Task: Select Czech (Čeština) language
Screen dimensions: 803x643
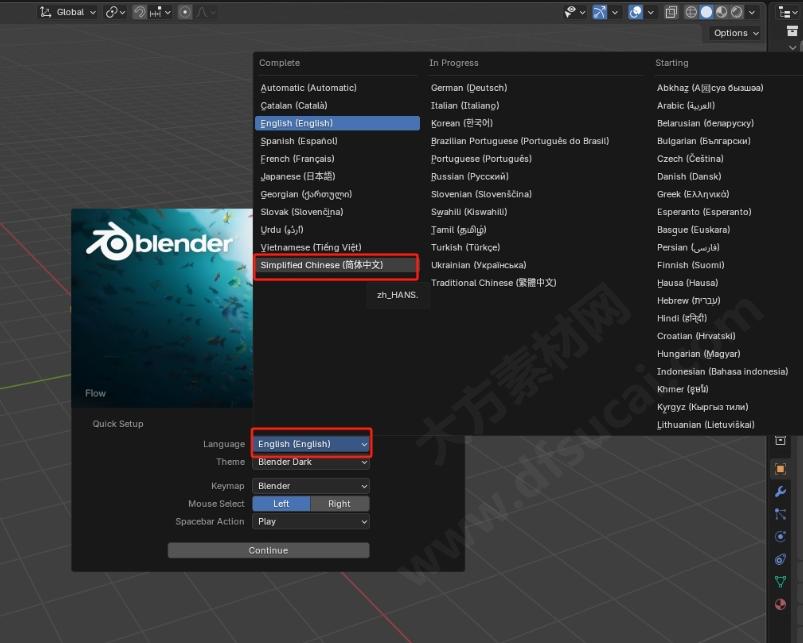Action: (727, 159)
